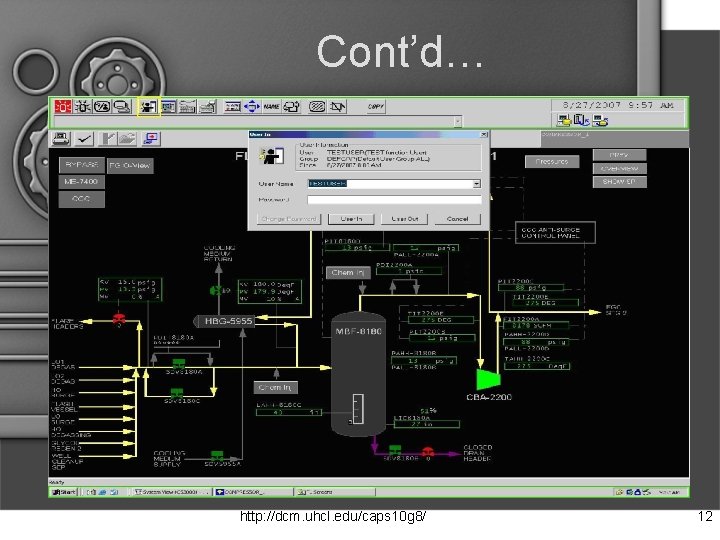720x540 pixels.
Task: Click the green SDV8180A valve
Action: 179,364
